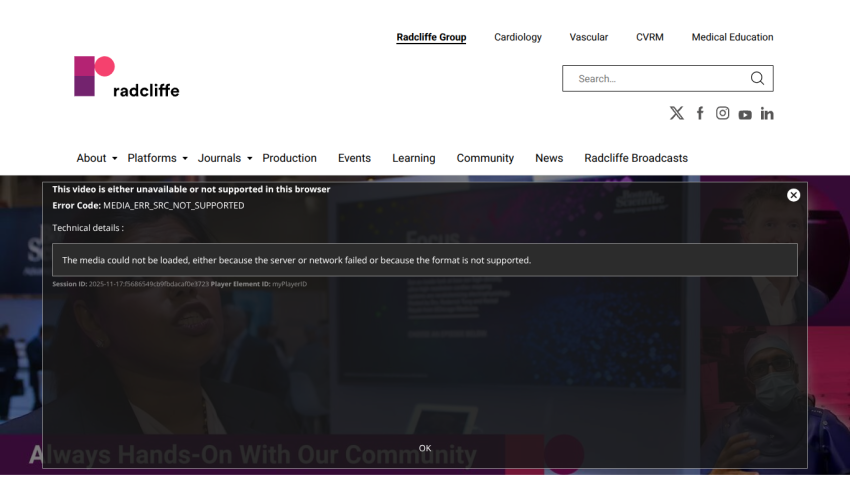Image resolution: width=850 pixels, height=478 pixels.
Task: Go to the Production page
Action: pos(289,158)
